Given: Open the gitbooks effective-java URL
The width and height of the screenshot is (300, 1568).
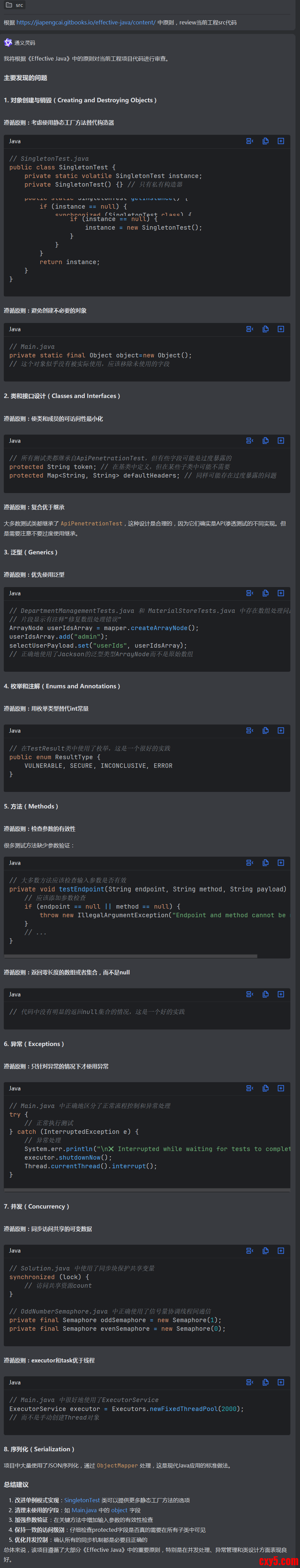Looking at the screenshot, I should pyautogui.click(x=86, y=22).
